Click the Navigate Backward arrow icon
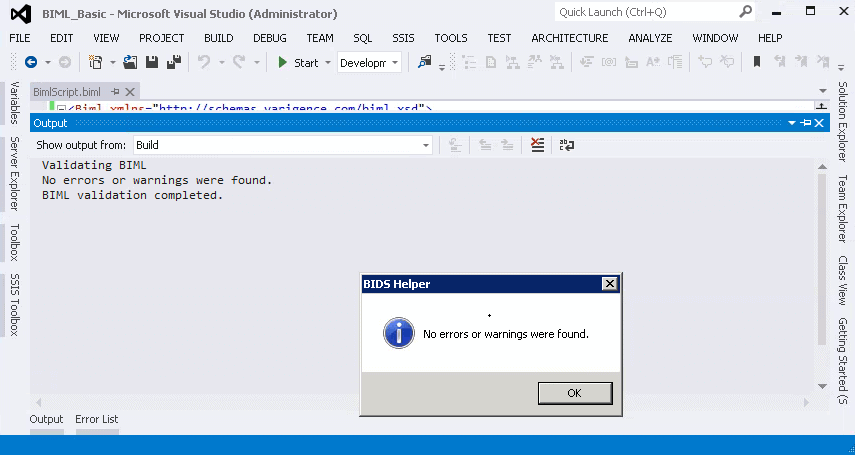855x455 pixels. pyautogui.click(x=31, y=63)
